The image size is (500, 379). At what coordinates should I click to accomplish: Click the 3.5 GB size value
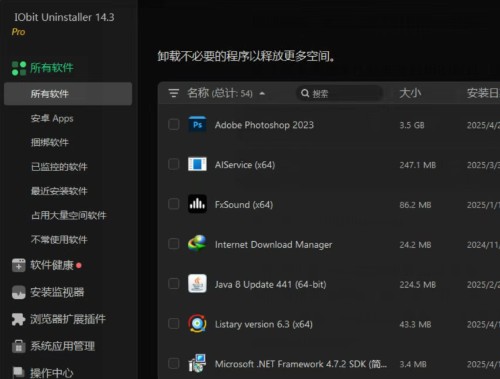click(412, 125)
